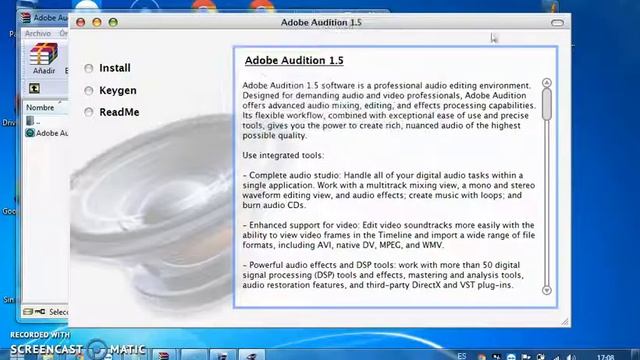Close the Adobe Audition 1.5 window
640x360 pixels.
[81, 22]
